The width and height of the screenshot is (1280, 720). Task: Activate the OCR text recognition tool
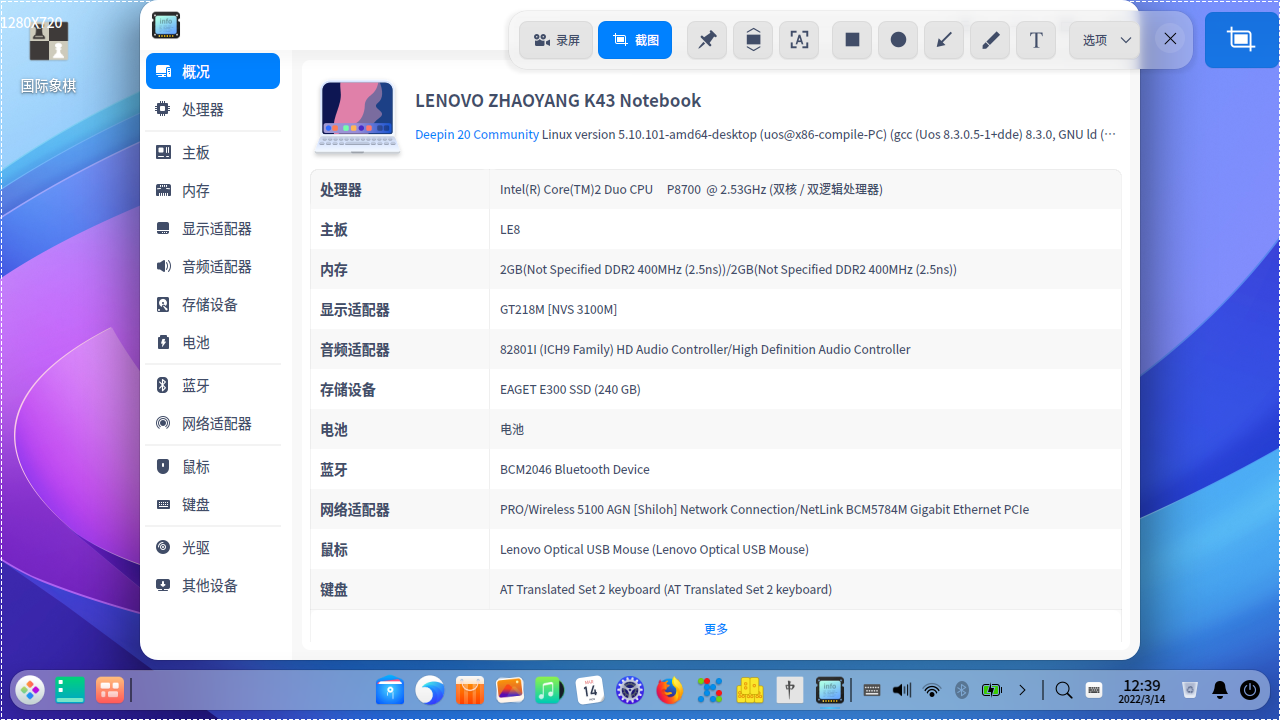tap(799, 39)
